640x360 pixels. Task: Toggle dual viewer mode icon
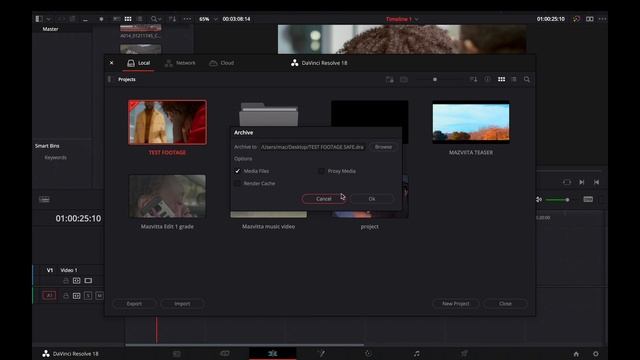click(x=590, y=19)
